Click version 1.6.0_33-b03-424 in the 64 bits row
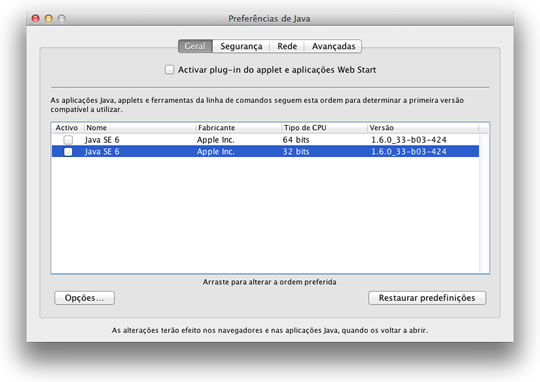540x382 pixels. [x=409, y=140]
